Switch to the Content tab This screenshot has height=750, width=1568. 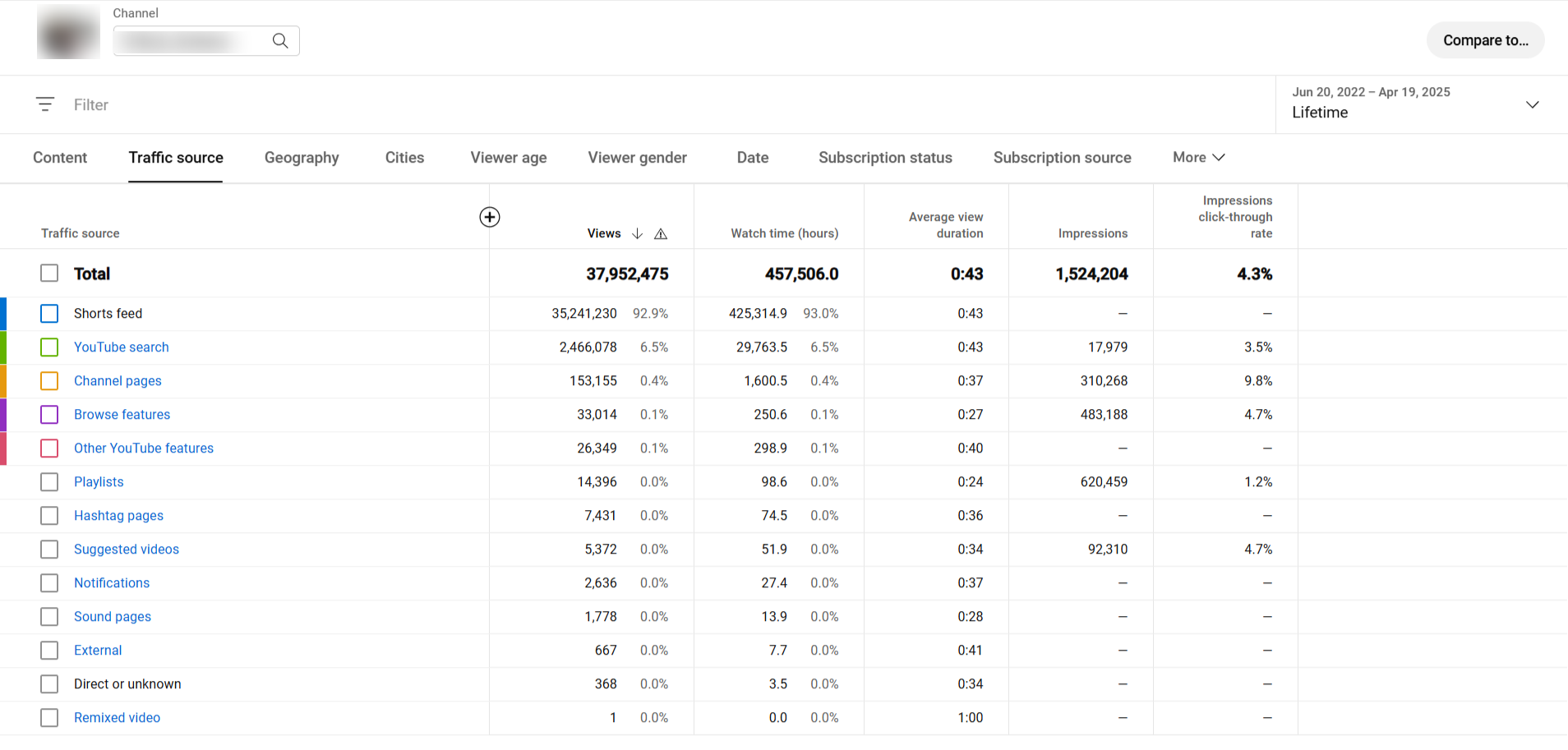point(60,158)
